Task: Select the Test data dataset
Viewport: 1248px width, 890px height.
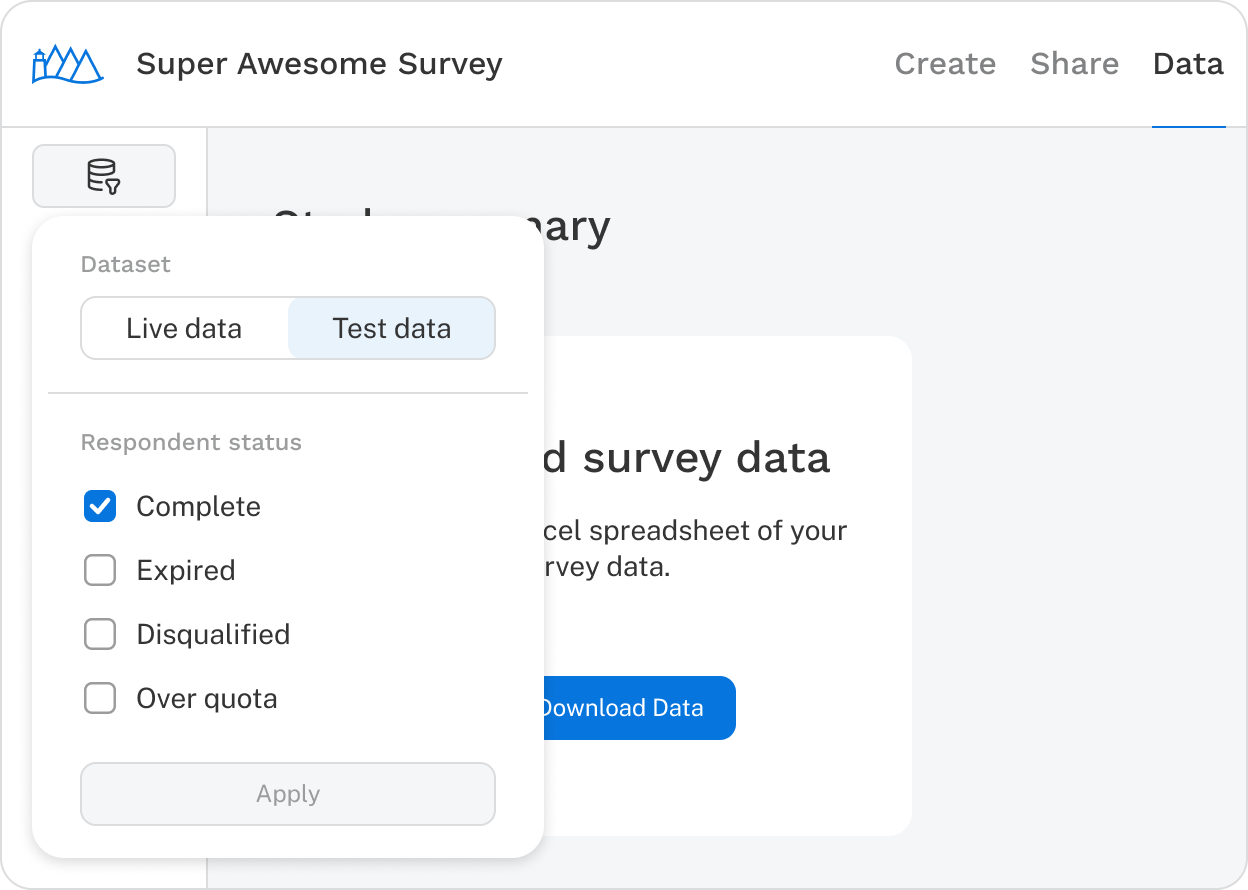Action: click(x=391, y=328)
